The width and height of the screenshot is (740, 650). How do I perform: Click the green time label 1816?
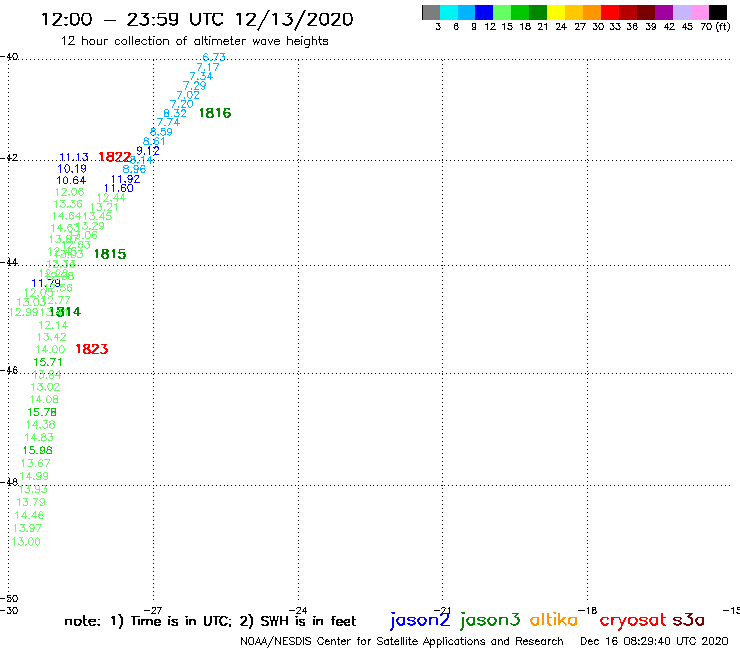click(x=215, y=113)
